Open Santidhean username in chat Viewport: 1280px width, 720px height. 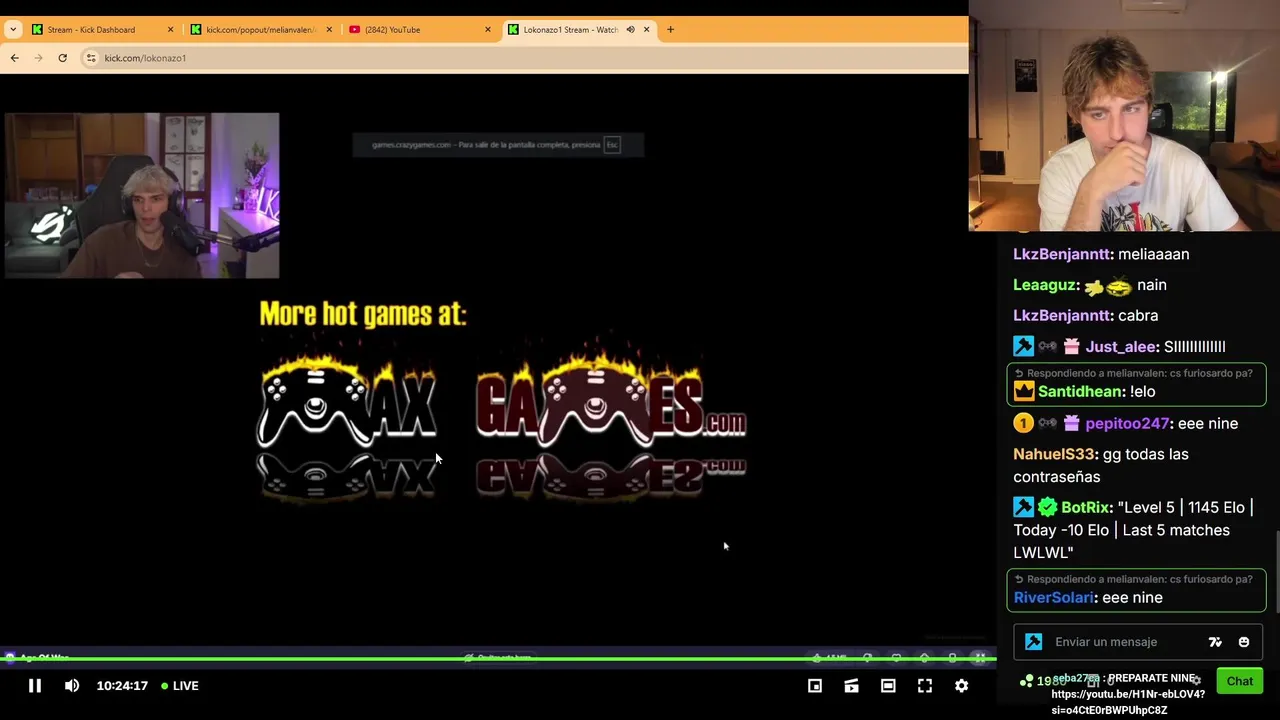tap(1082, 392)
